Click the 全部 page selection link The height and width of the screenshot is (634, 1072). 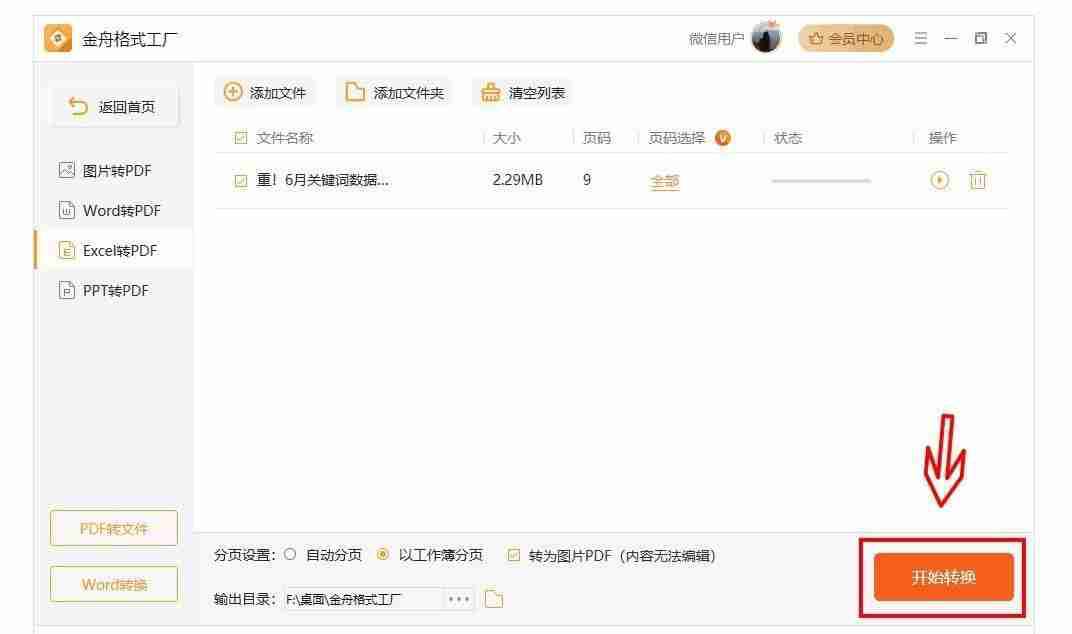coord(665,181)
